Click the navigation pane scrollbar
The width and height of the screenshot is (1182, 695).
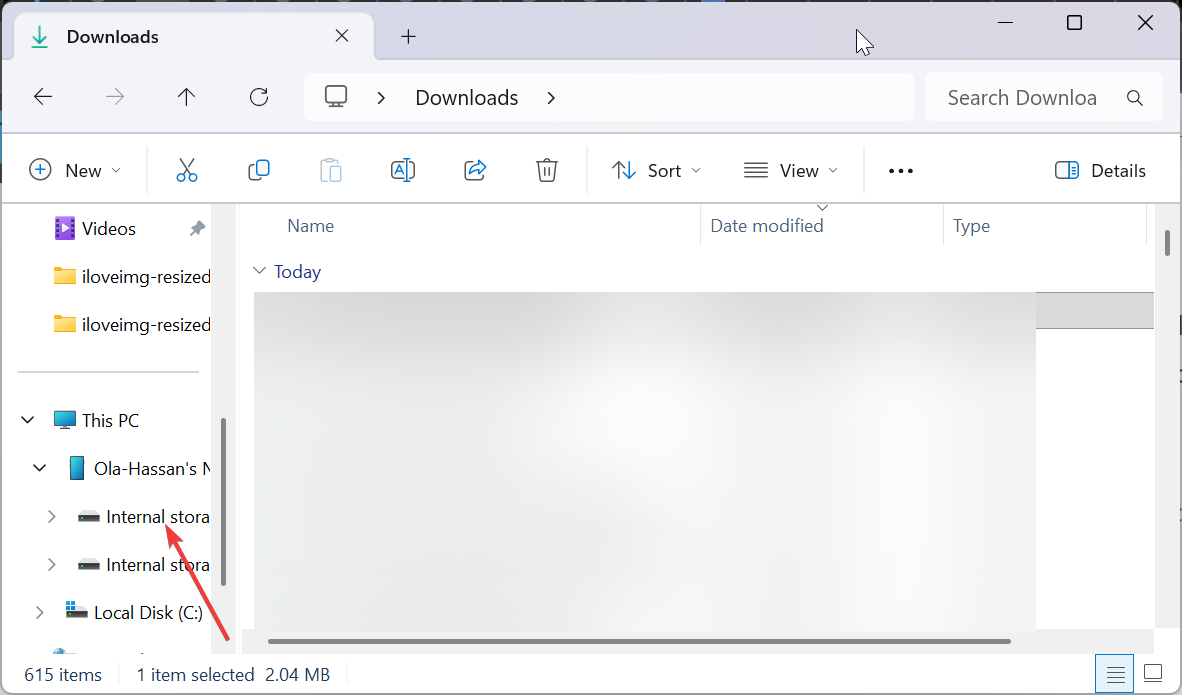click(x=223, y=501)
